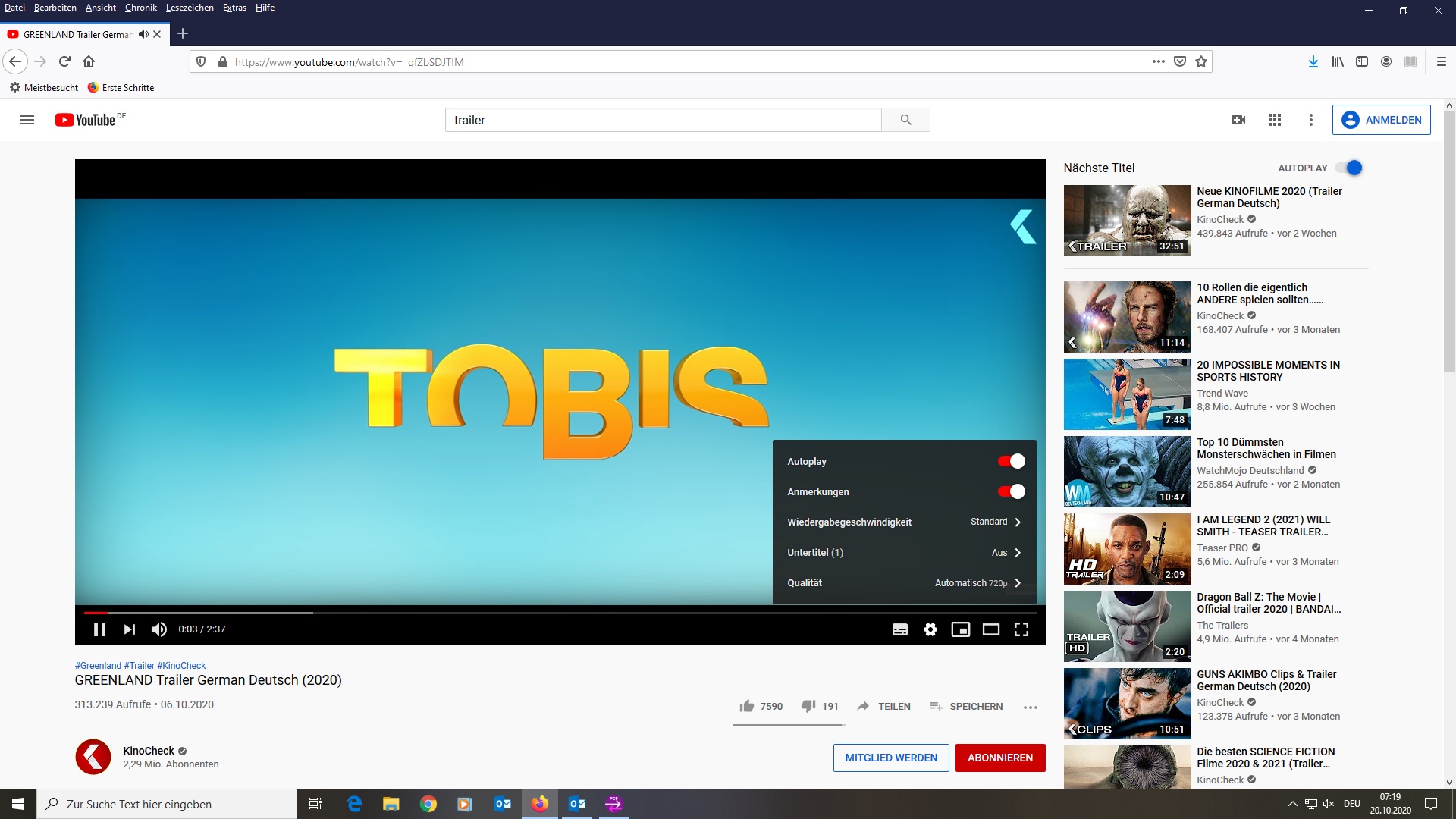Pause the video playback
Viewport: 1456px width, 819px height.
[99, 629]
